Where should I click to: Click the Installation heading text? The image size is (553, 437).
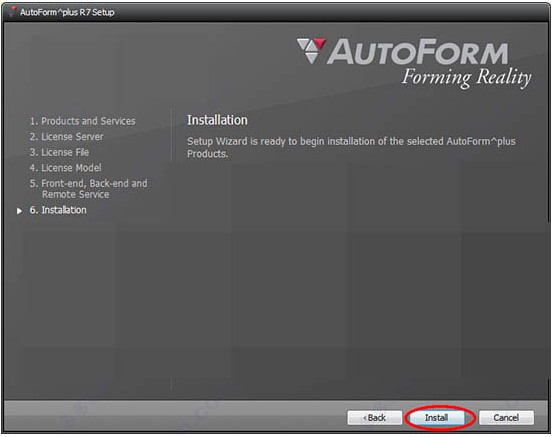coord(217,120)
